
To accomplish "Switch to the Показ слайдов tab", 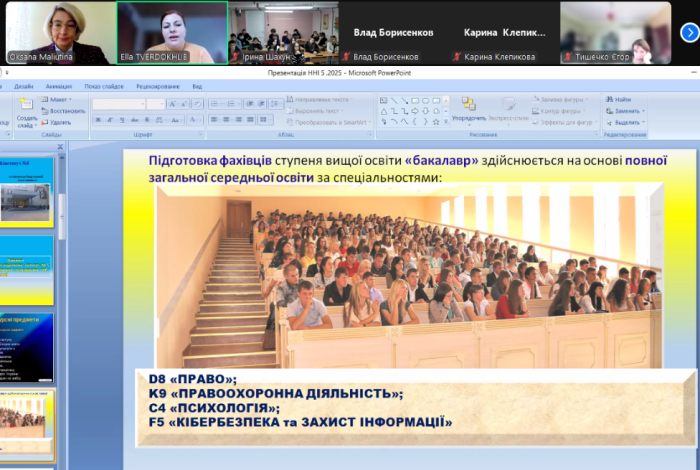I will (x=104, y=87).
